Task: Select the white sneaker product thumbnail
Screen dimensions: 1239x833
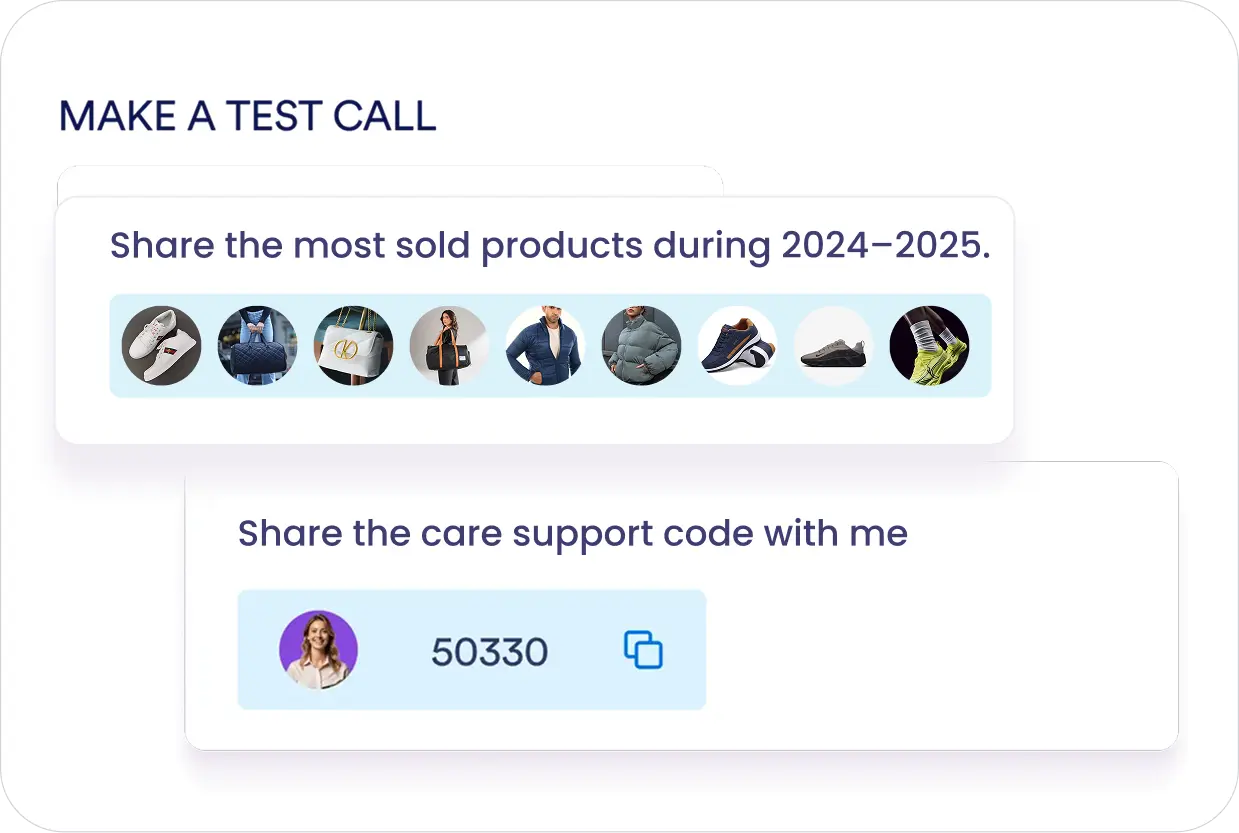Action: (162, 346)
